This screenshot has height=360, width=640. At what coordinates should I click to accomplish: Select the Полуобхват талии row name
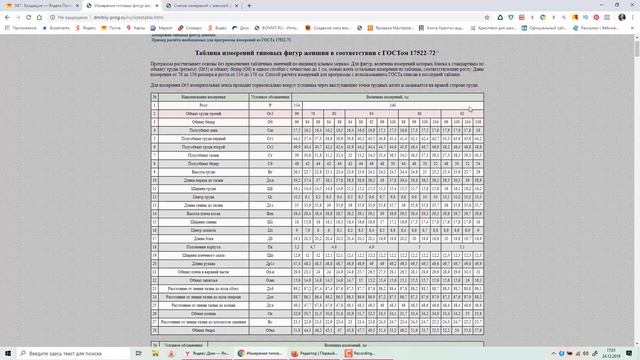203,156
